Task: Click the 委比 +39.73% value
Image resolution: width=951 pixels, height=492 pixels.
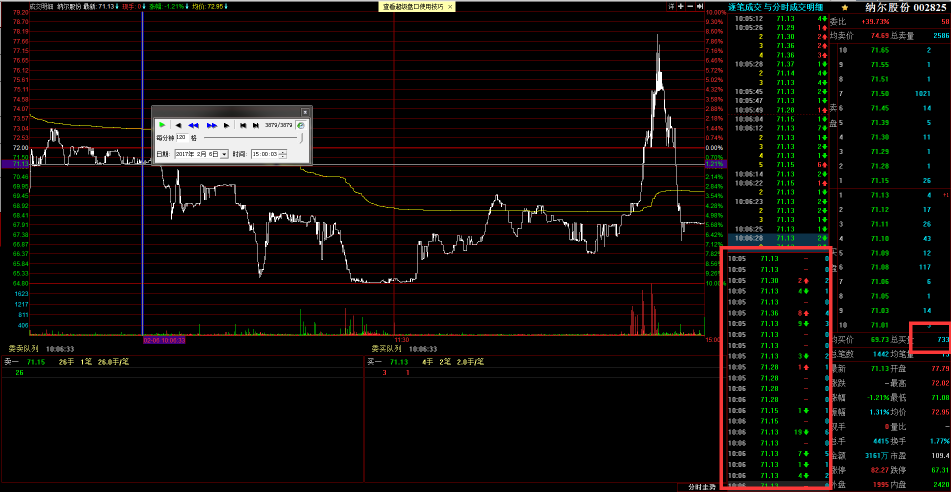Action: 875,22
